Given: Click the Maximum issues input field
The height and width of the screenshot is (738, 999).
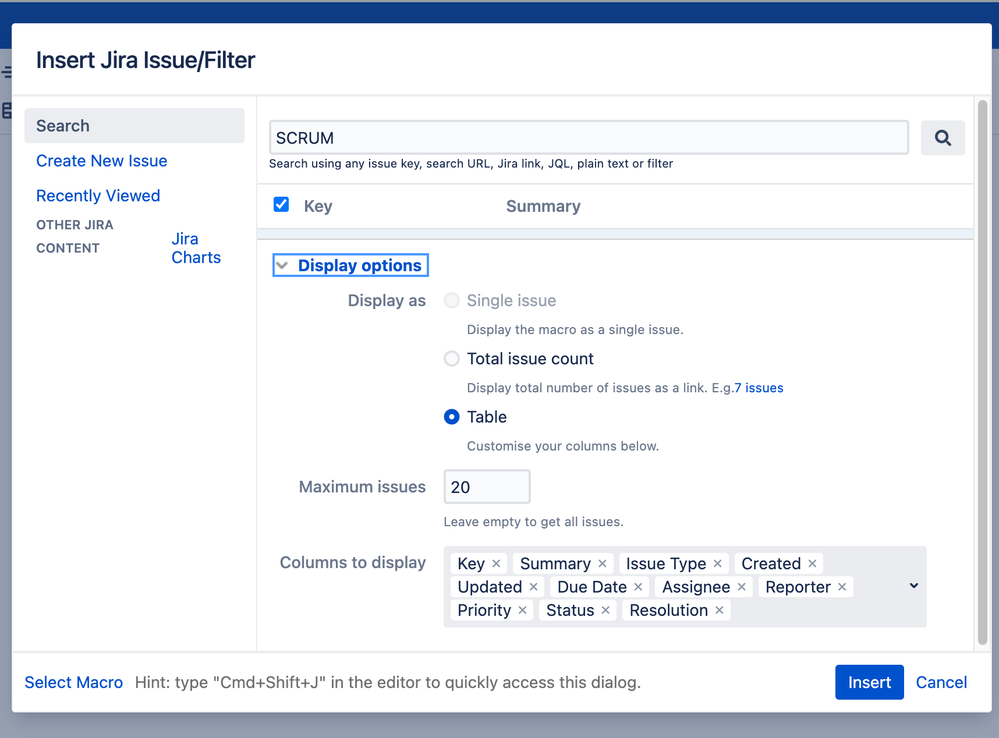Looking at the screenshot, I should point(487,487).
